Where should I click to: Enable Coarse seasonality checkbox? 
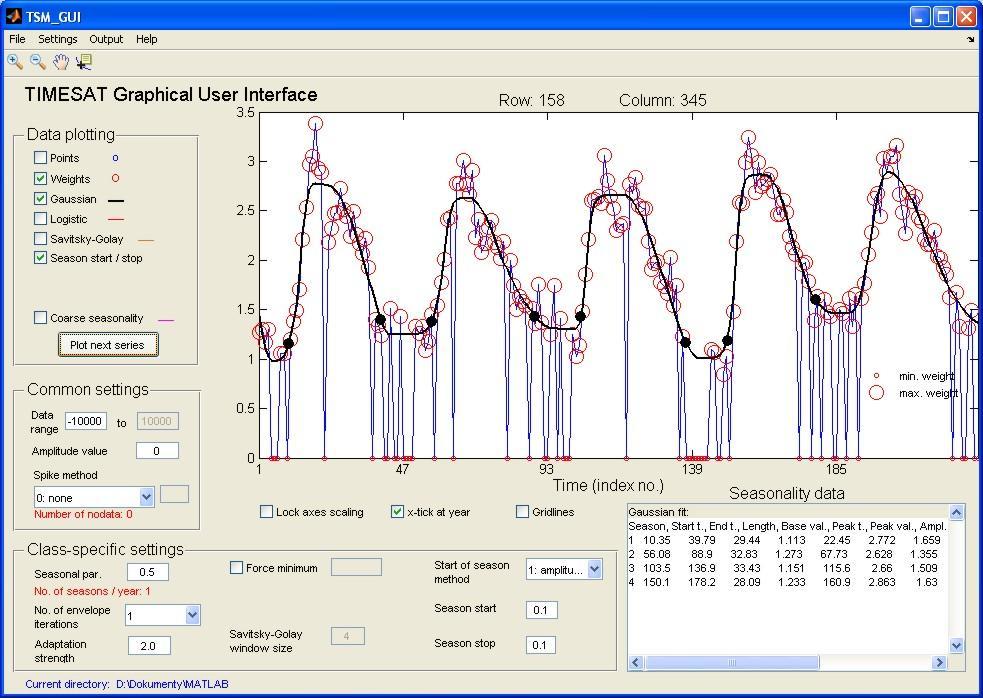(x=40, y=318)
